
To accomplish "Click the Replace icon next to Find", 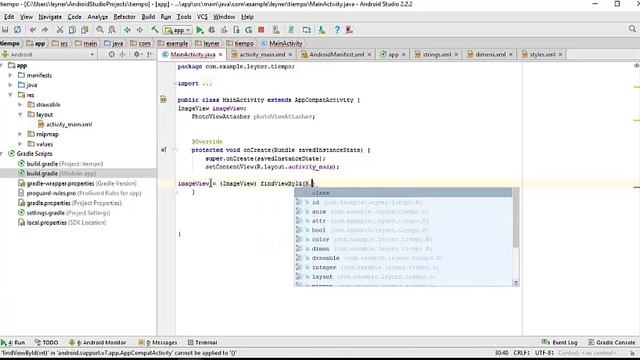I will (x=112, y=30).
